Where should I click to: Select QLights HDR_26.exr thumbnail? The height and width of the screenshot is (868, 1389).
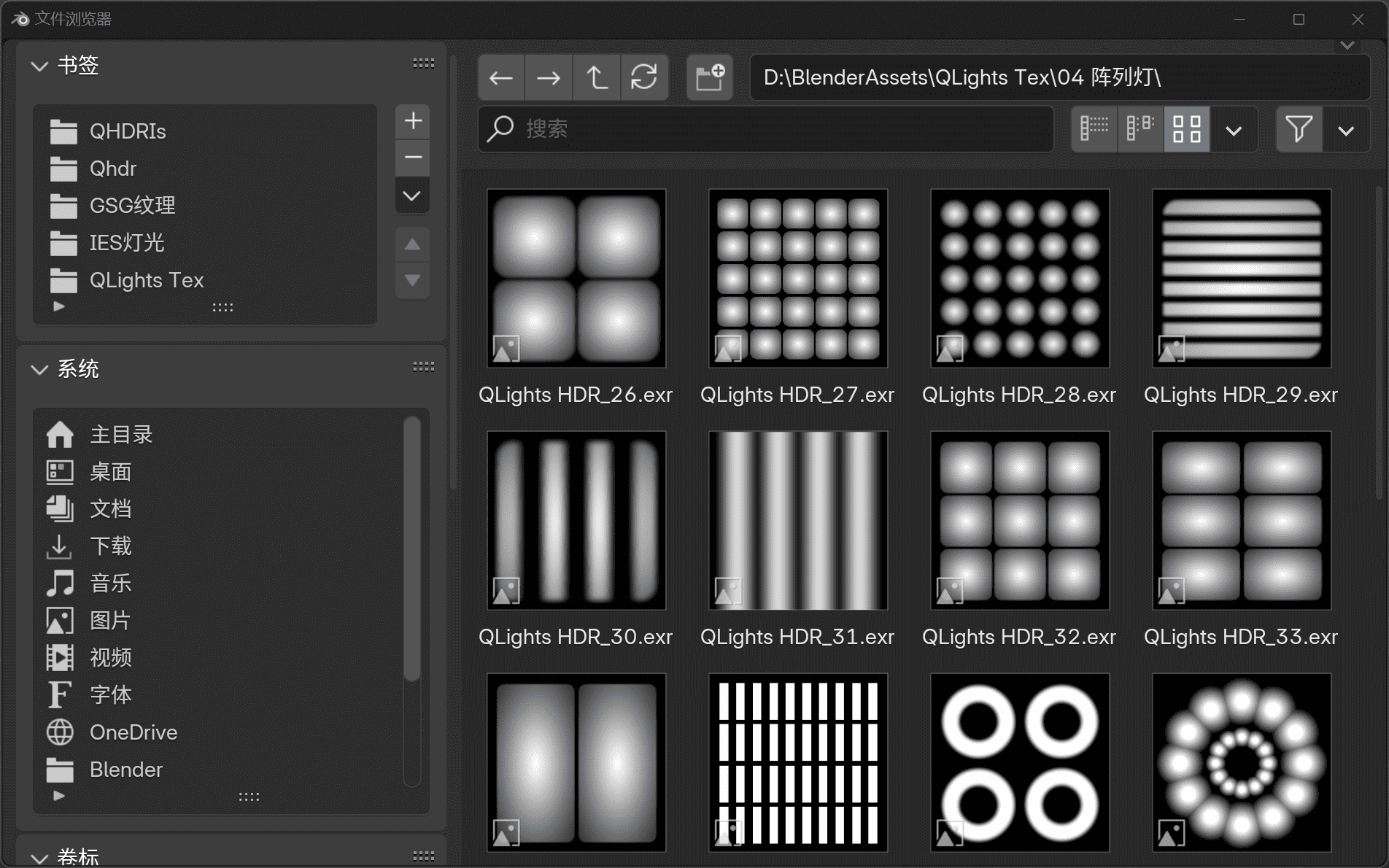(576, 278)
